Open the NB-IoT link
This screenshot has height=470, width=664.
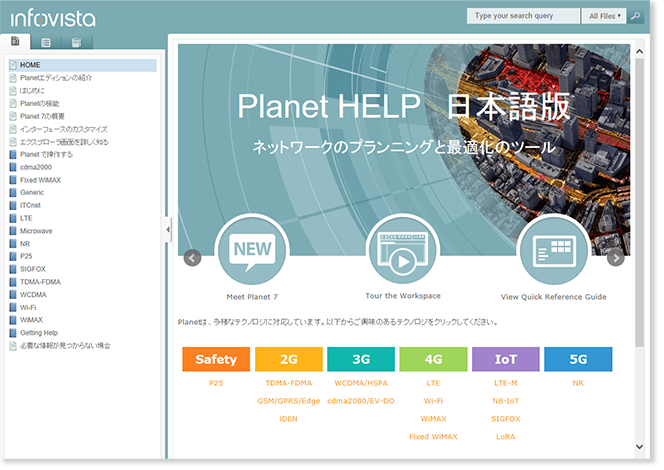pyautogui.click(x=506, y=401)
